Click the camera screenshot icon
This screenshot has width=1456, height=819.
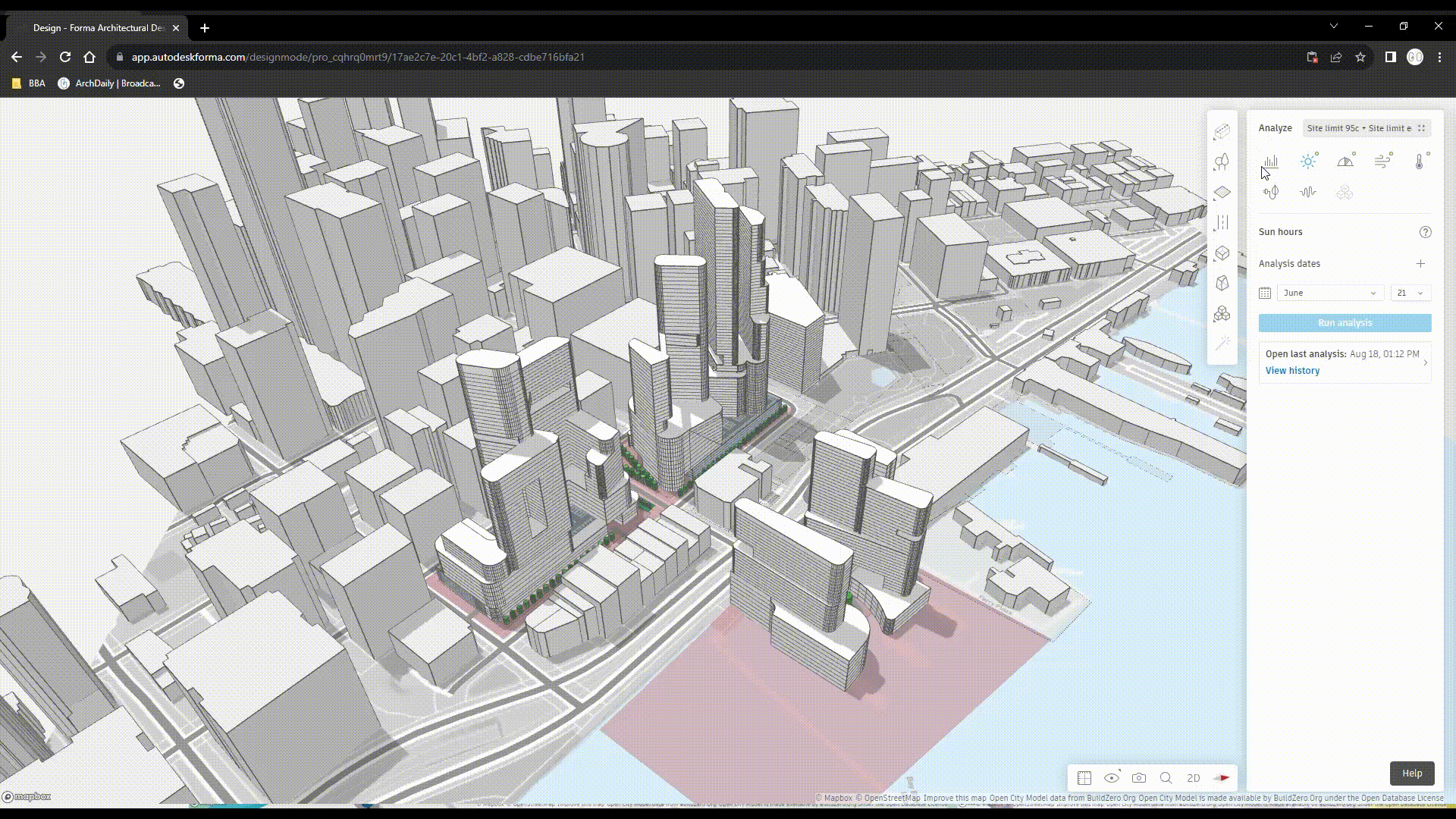click(1139, 778)
